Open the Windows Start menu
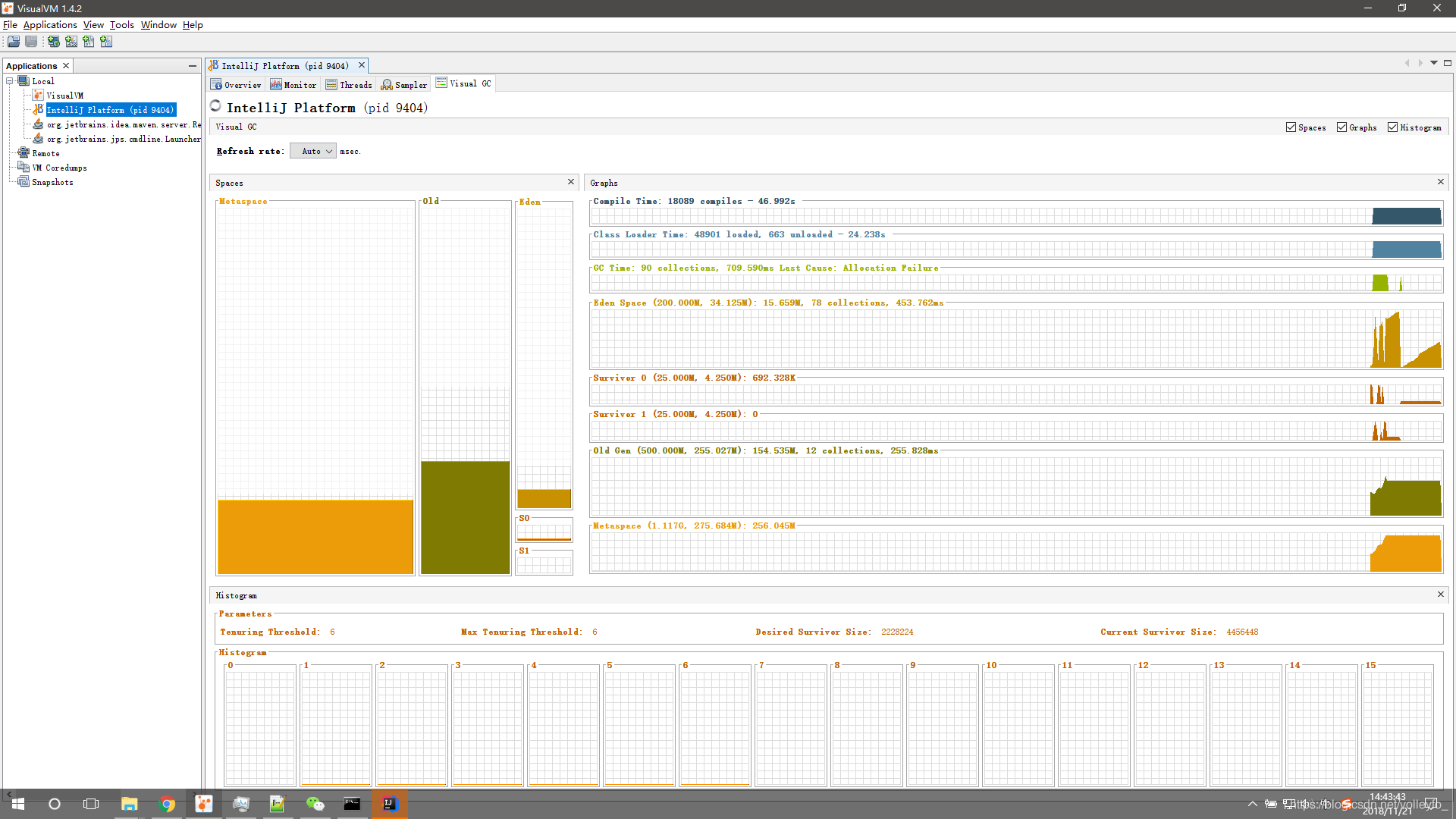The image size is (1456, 819). (18, 804)
